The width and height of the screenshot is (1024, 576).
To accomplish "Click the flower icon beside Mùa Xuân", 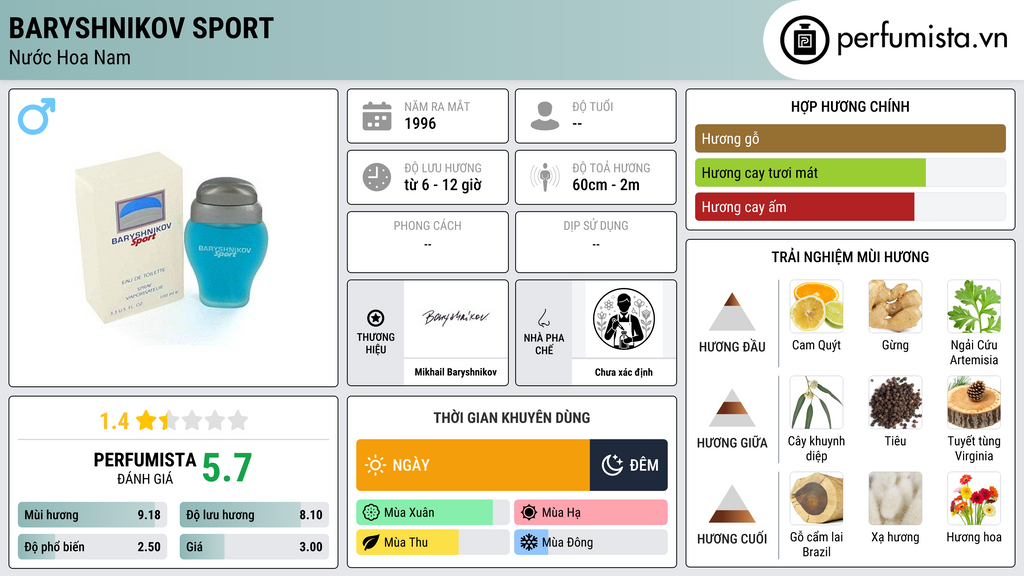I will tap(371, 513).
